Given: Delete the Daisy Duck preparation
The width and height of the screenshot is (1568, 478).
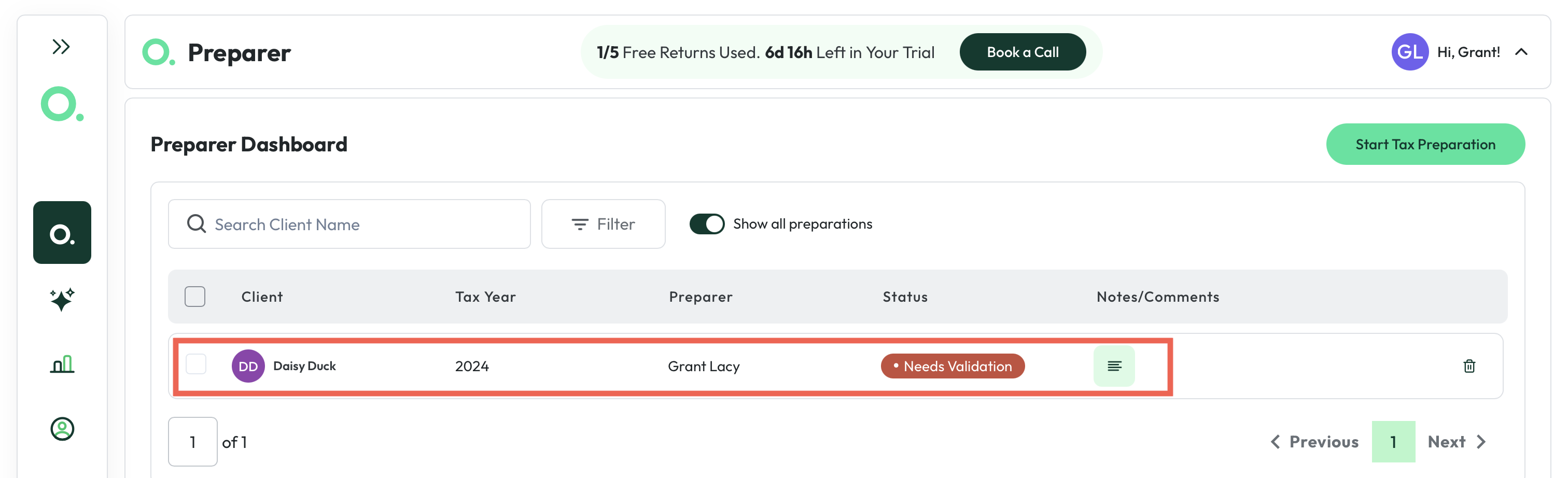Looking at the screenshot, I should [1469, 366].
